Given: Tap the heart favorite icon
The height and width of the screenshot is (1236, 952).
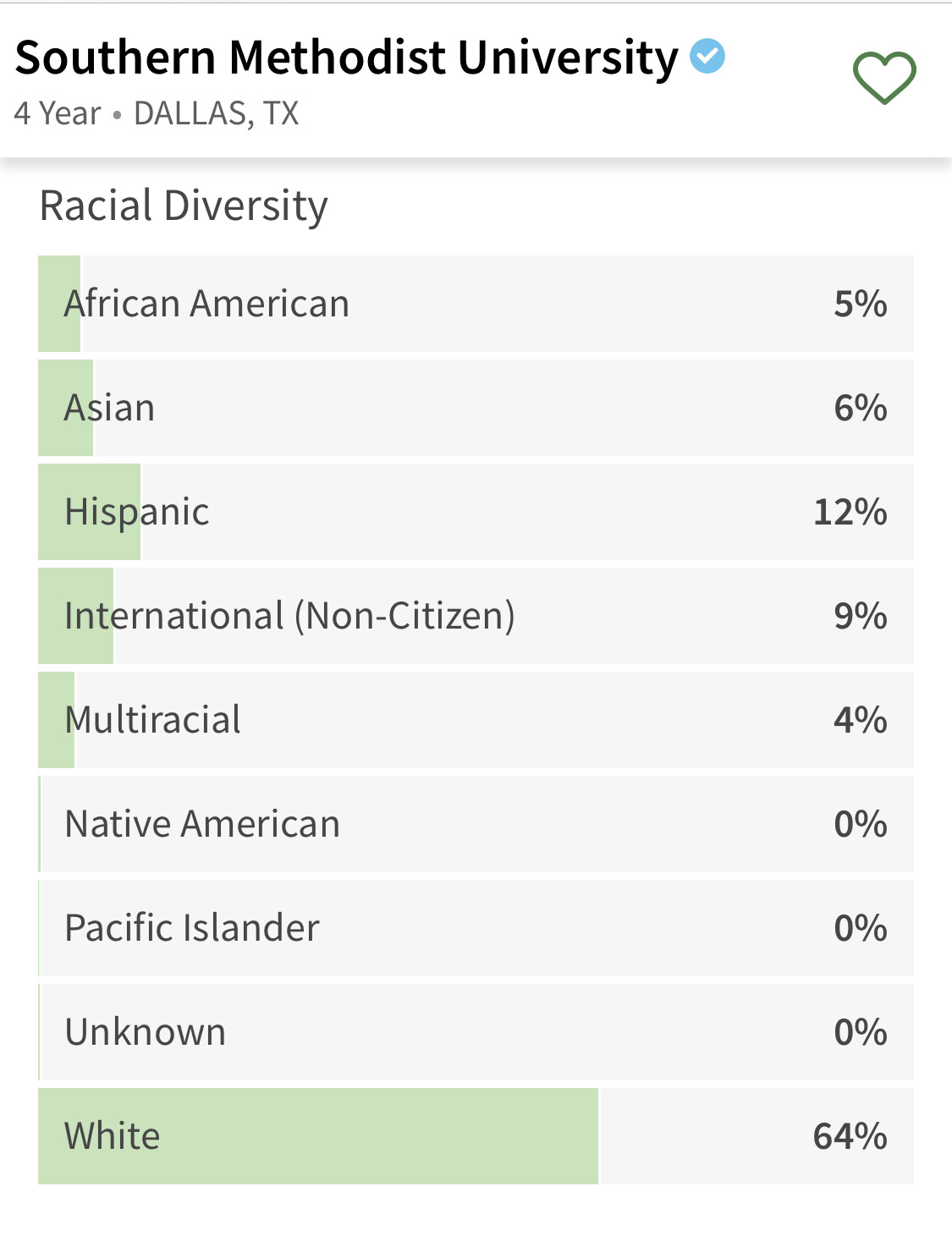Looking at the screenshot, I should (884, 78).
